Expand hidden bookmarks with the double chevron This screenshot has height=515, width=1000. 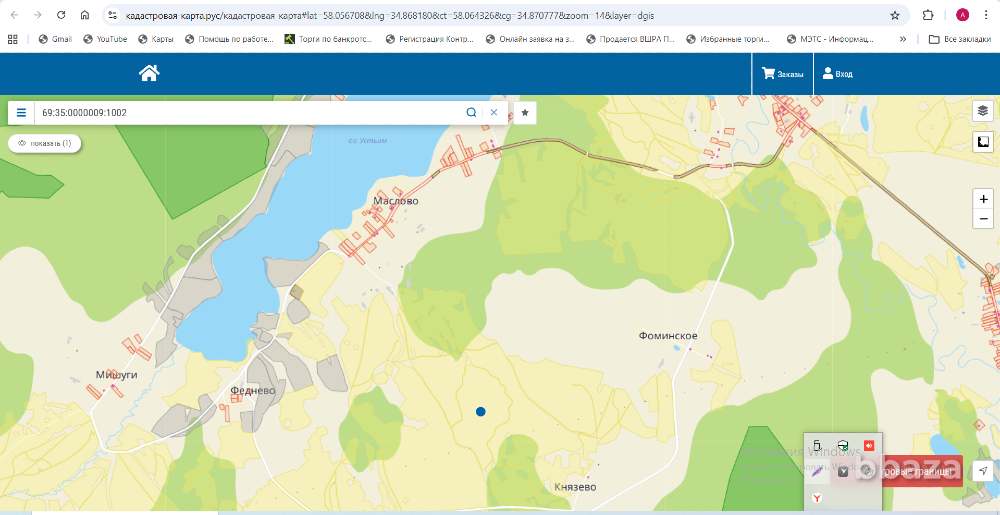[x=903, y=39]
